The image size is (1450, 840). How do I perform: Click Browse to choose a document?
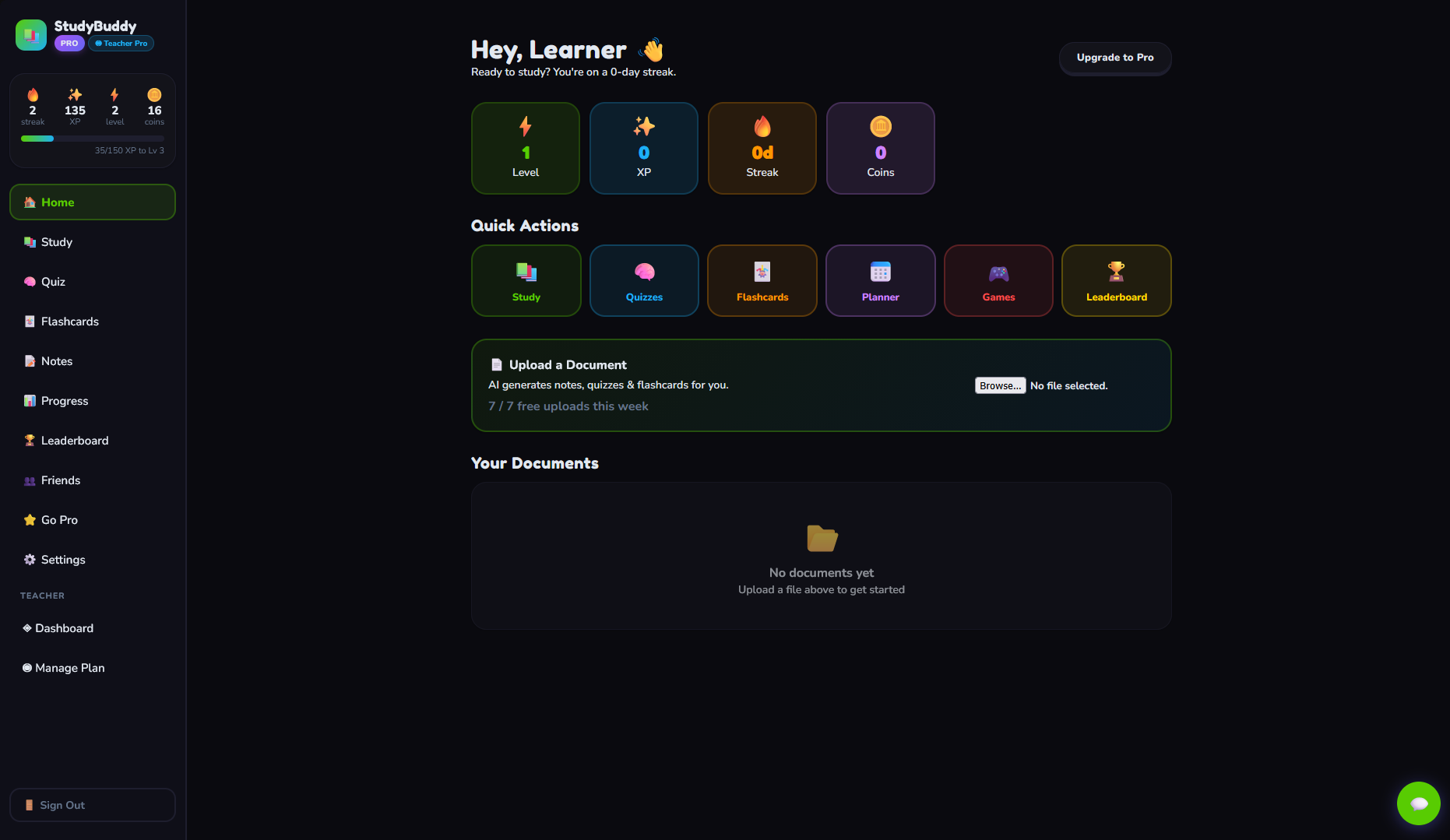1000,385
